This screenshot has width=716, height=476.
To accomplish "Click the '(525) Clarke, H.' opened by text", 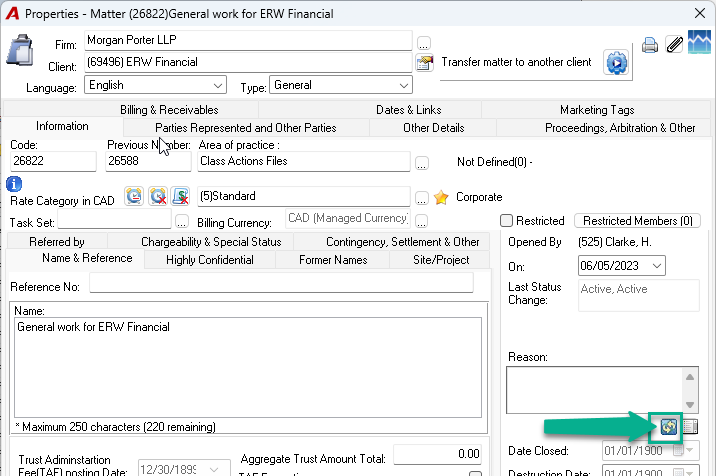I will 615,242.
